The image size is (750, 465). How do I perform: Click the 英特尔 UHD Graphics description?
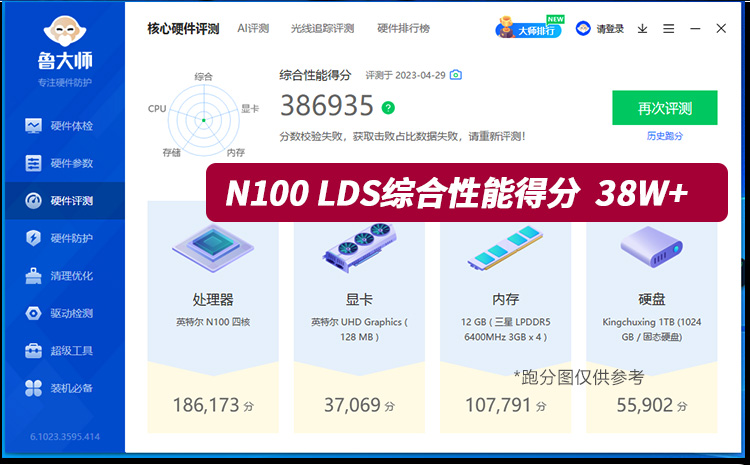(x=359, y=329)
